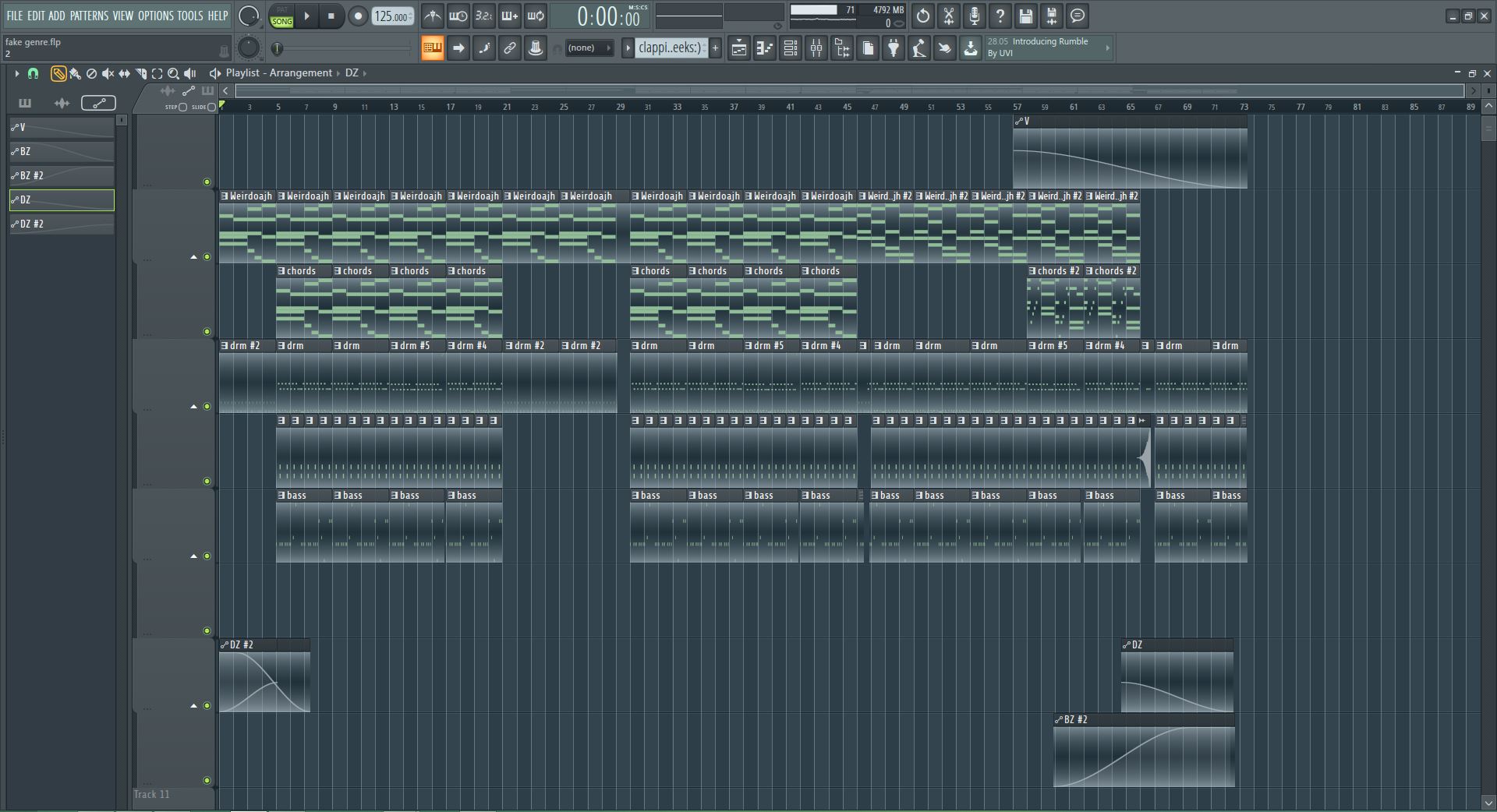Toggle typing keyboard to piano button
This screenshot has width=1497, height=812.
[432, 48]
